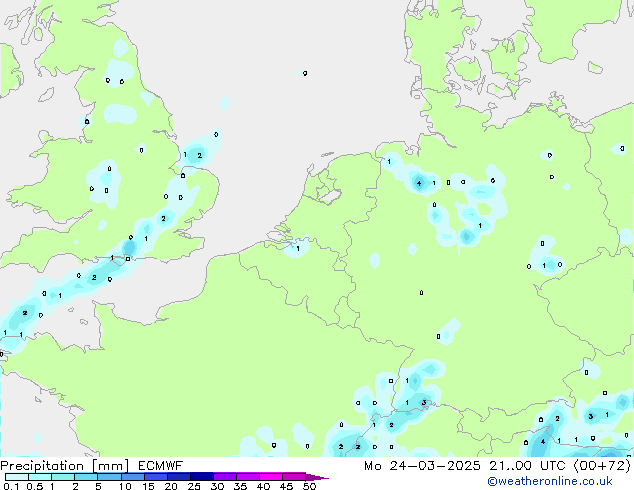Click the legend scale label '40'

coord(263,486)
